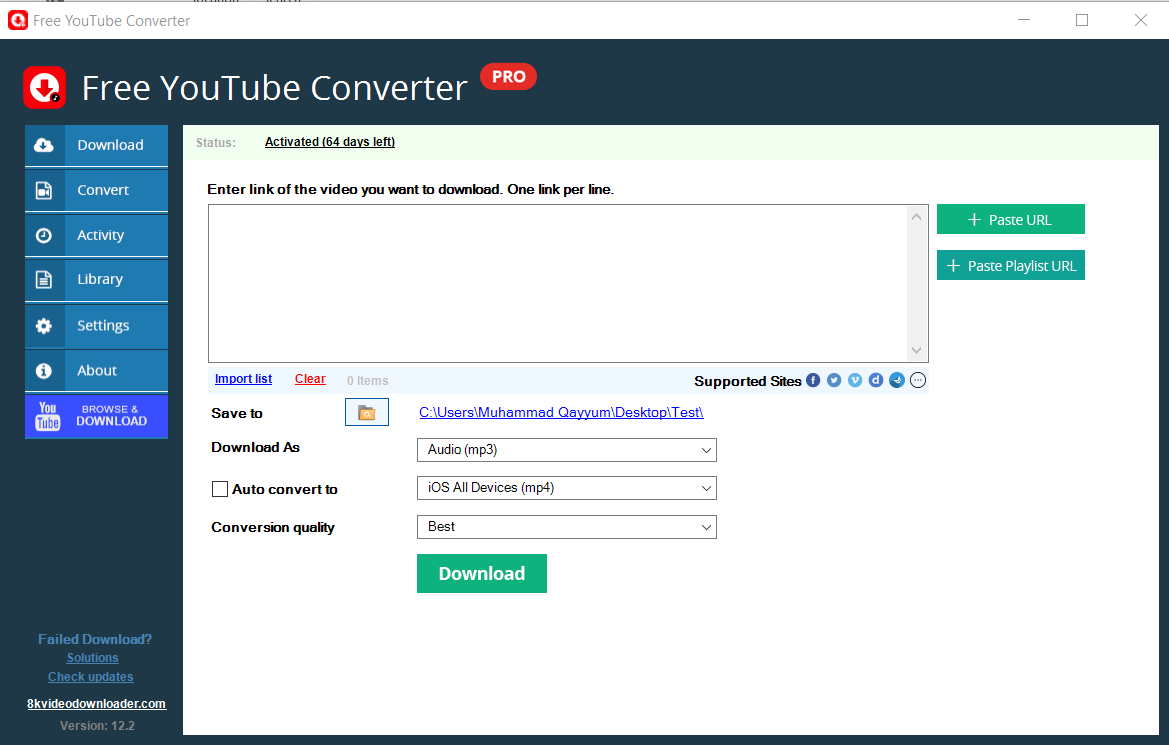Click the red app logo beside the heading
Viewport: 1169px width, 745px height.
[x=45, y=87]
